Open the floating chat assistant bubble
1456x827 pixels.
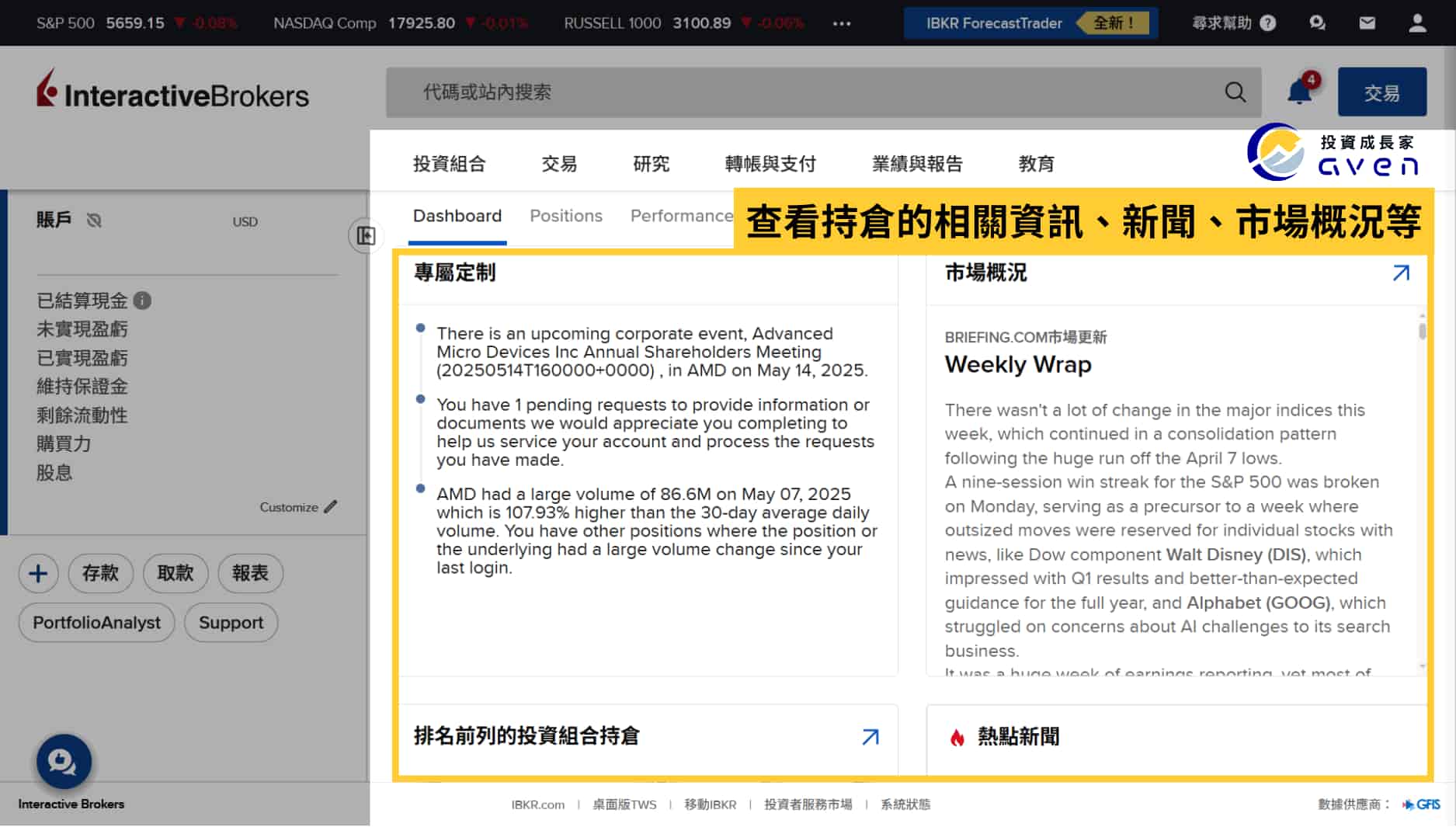click(x=64, y=762)
